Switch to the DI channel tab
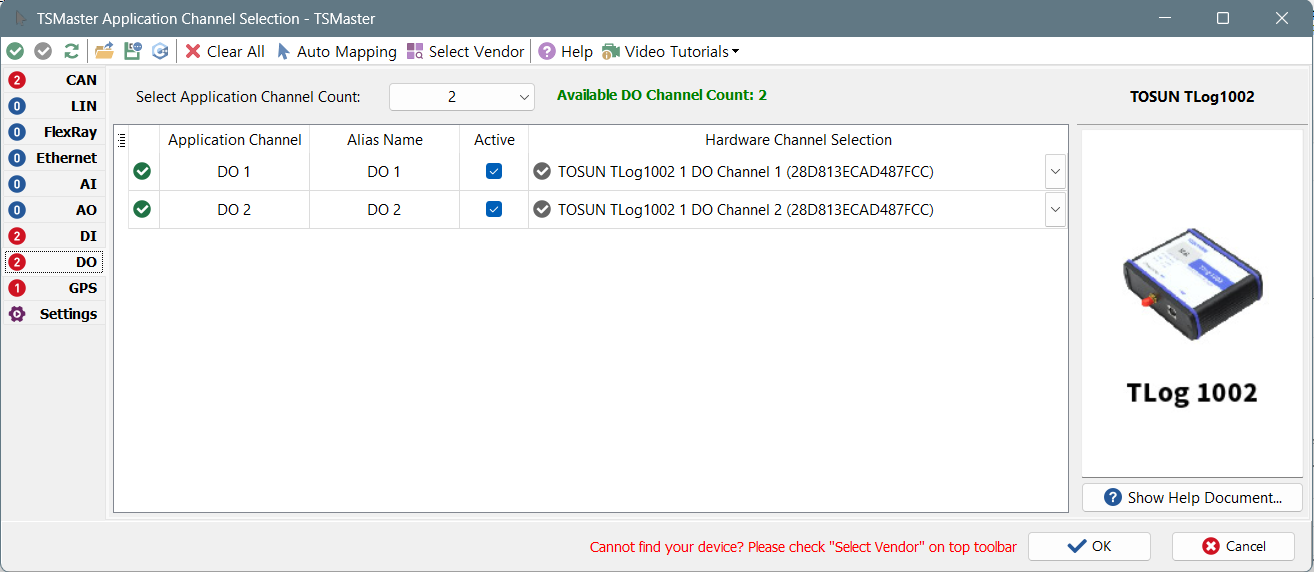Viewport: 1314px width, 572px height. coord(54,236)
